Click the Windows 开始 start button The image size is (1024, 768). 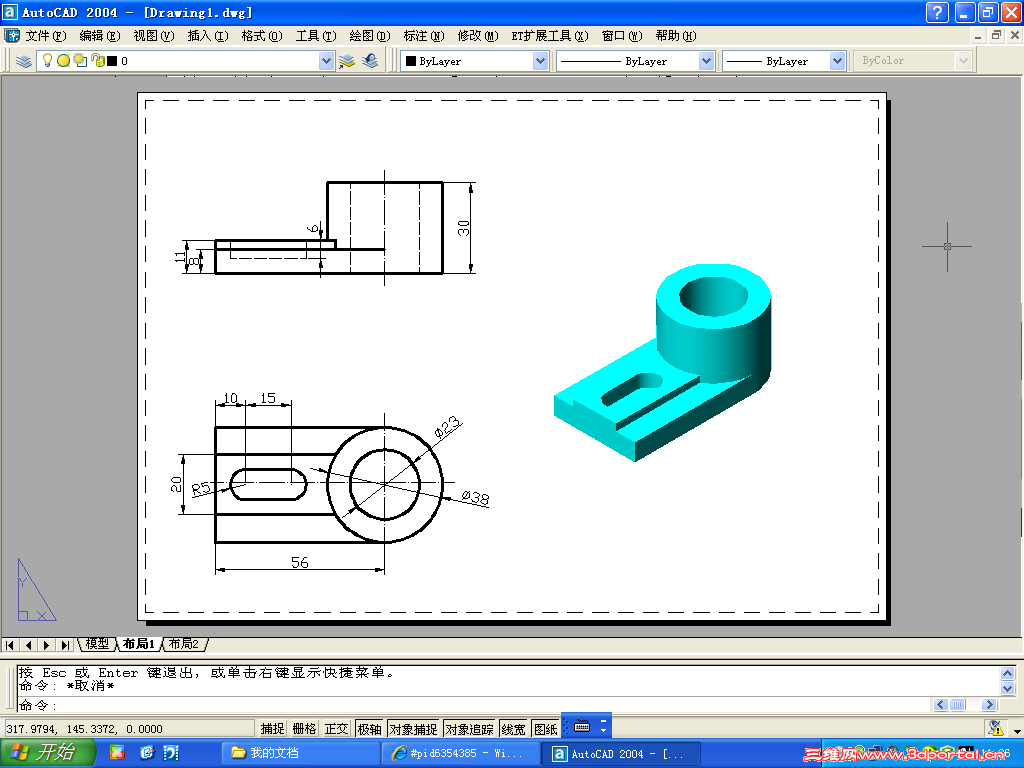click(x=47, y=752)
